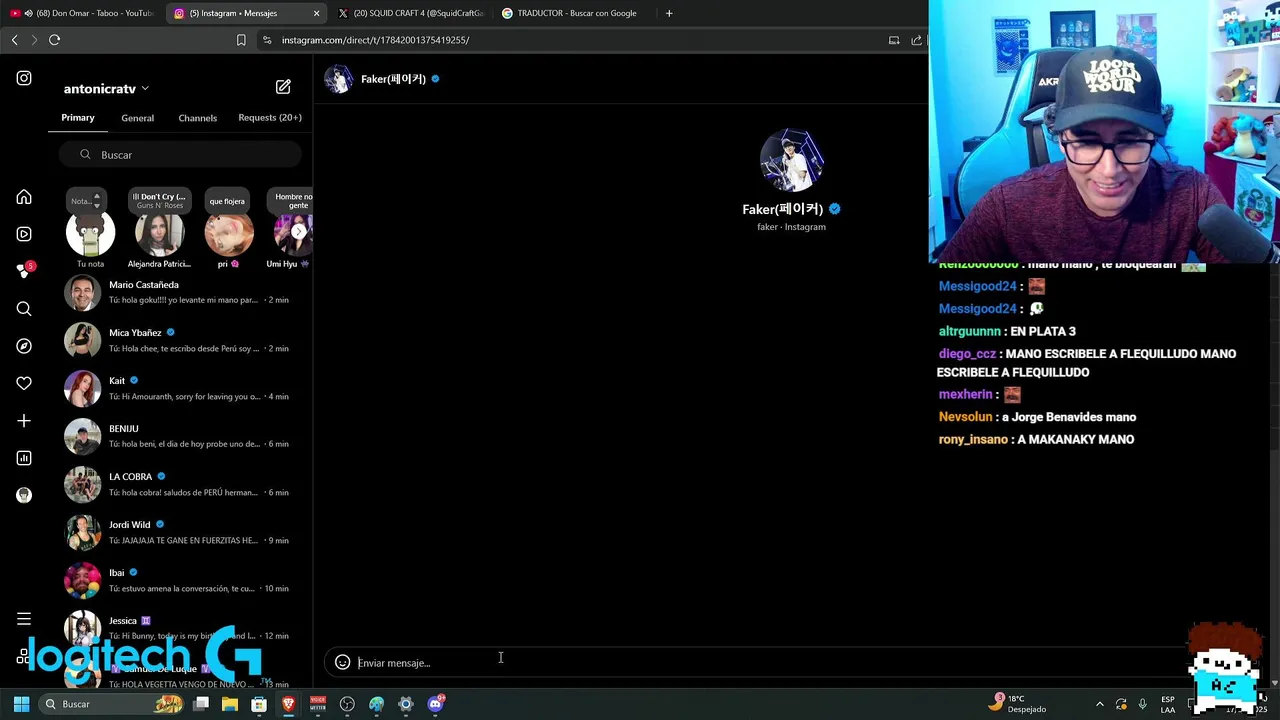Open conversation with Kait
The height and width of the screenshot is (720, 1280).
coord(180,388)
